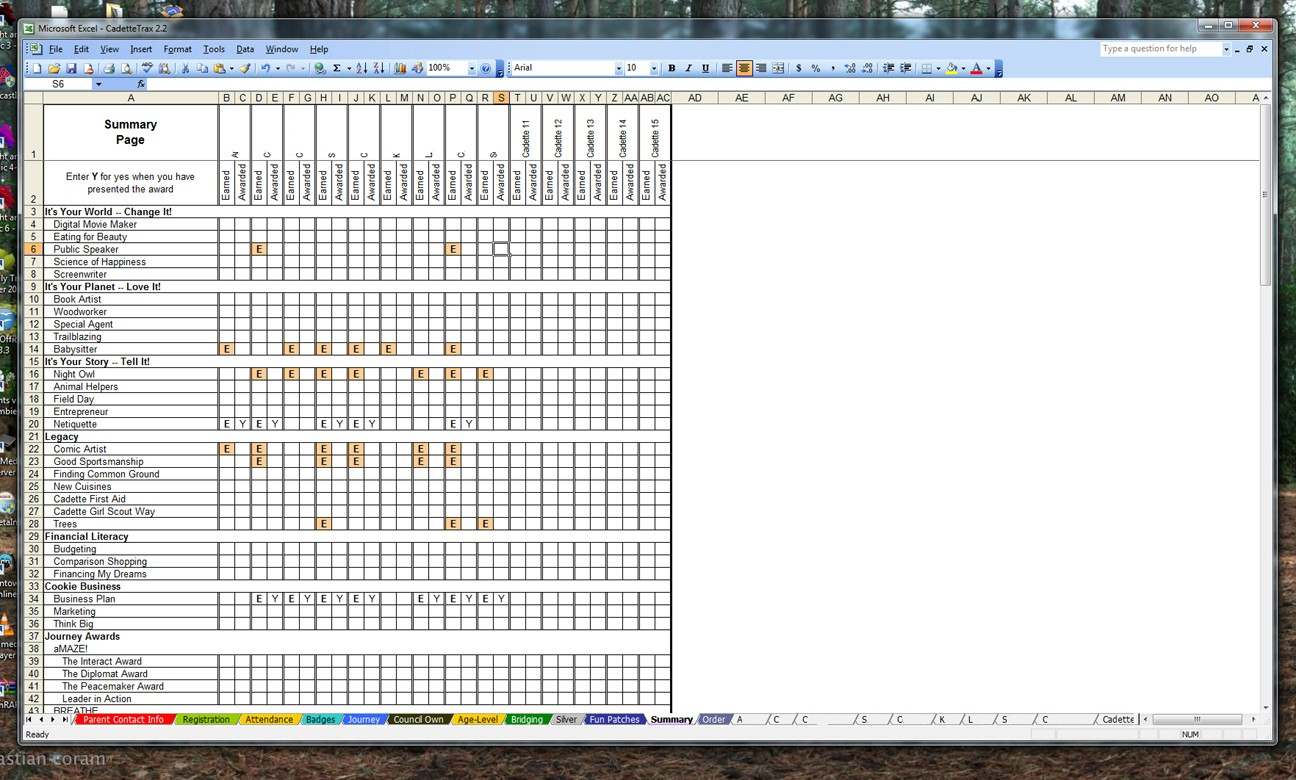The height and width of the screenshot is (780, 1296).
Task: Click the Borders button
Action: [x=927, y=69]
